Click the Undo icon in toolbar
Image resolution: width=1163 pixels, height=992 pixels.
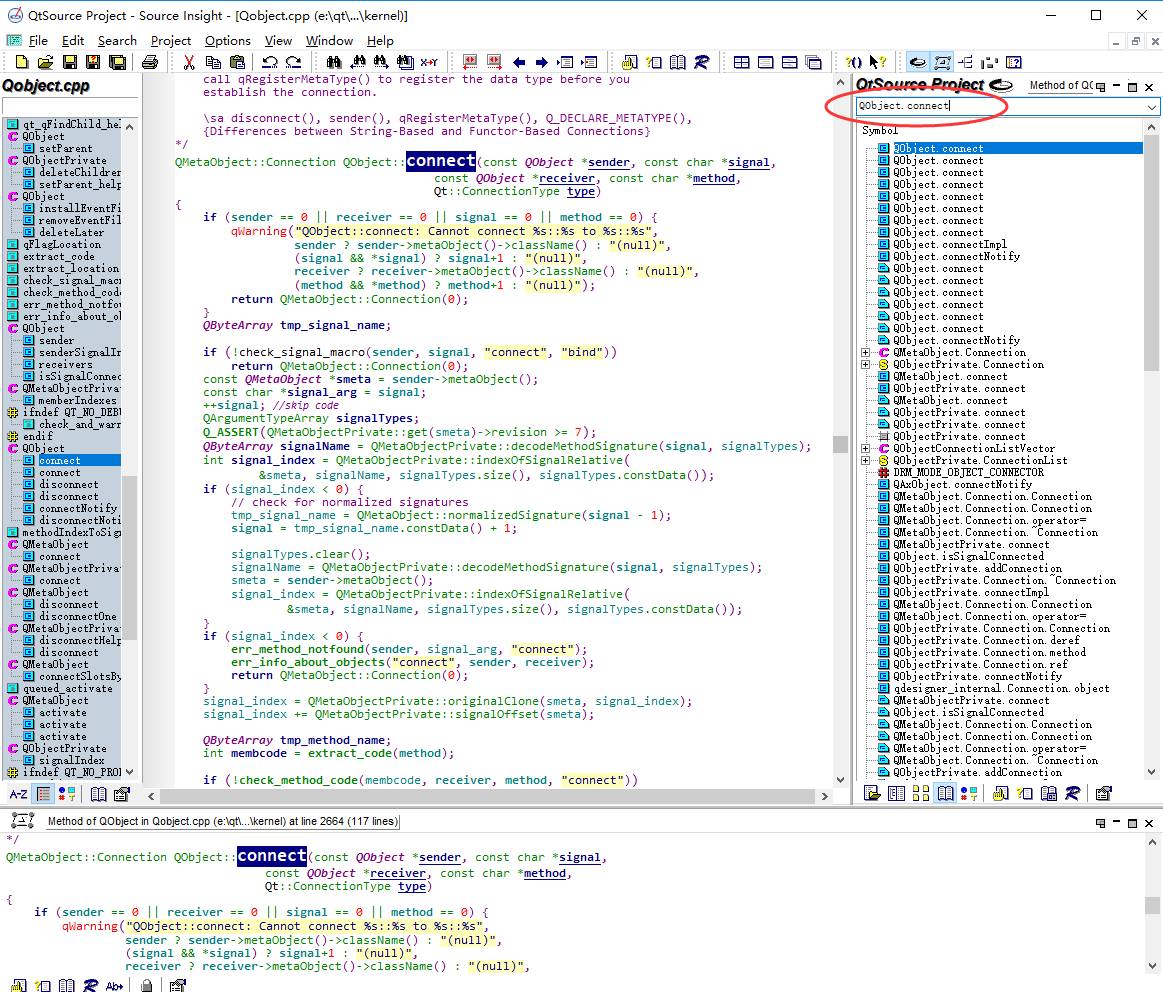pyautogui.click(x=269, y=62)
